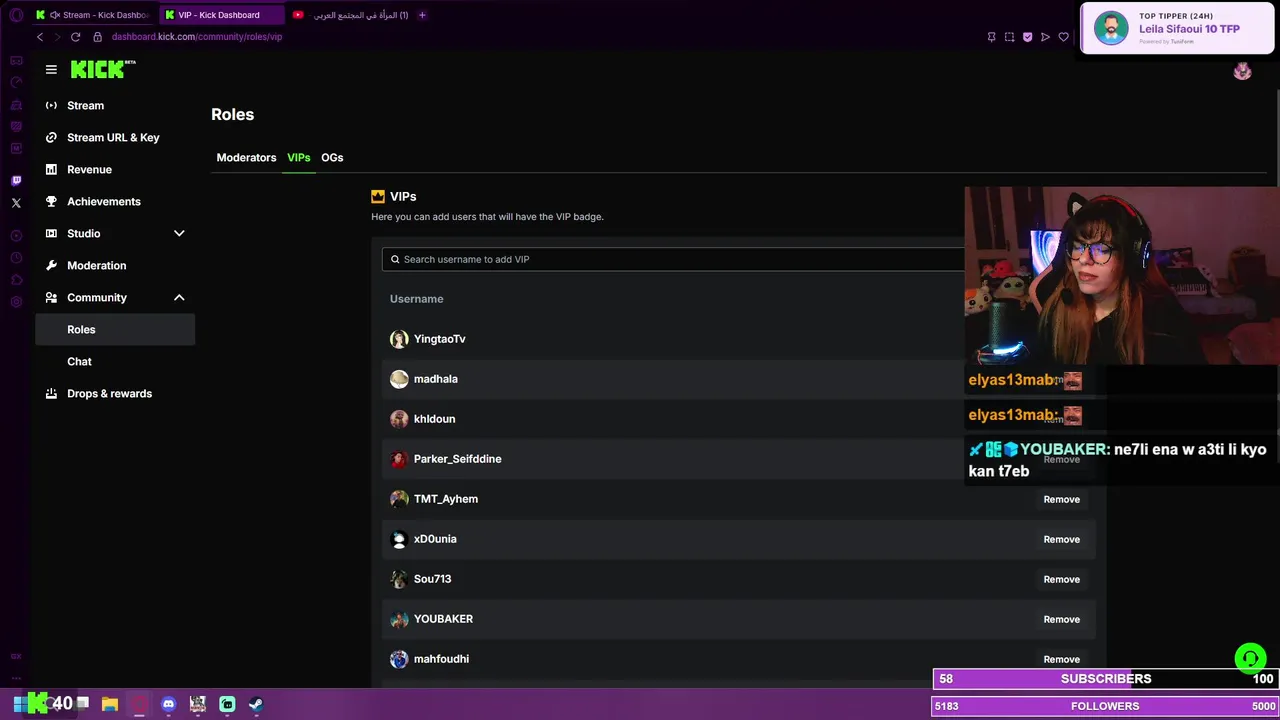Click the green support chat bubble
Screen dimensions: 1280x720
pyautogui.click(x=1250, y=659)
